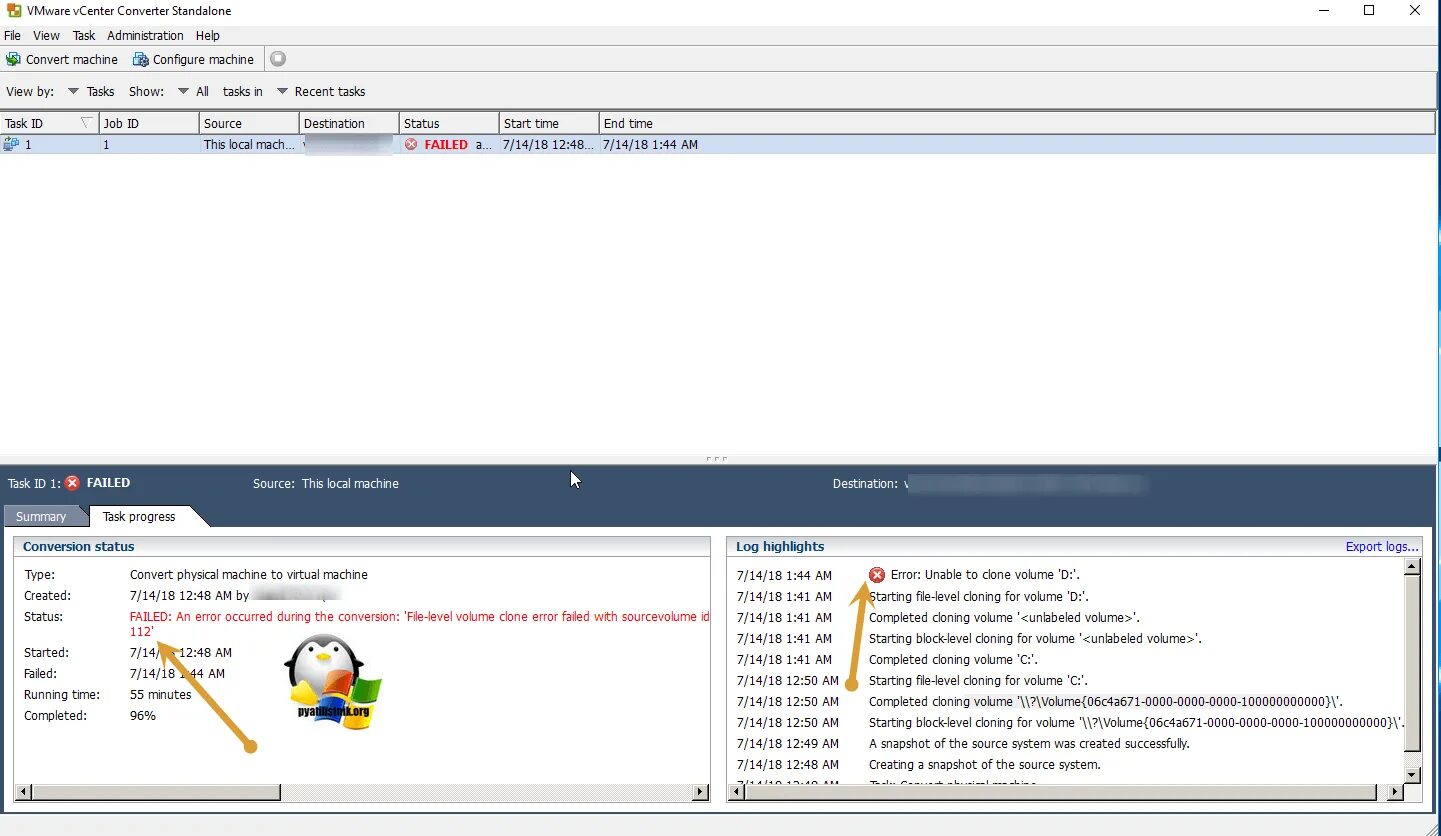
Task: Click 'Completed cloning volume <unlabeled volume>' entry
Action: click(1004, 617)
